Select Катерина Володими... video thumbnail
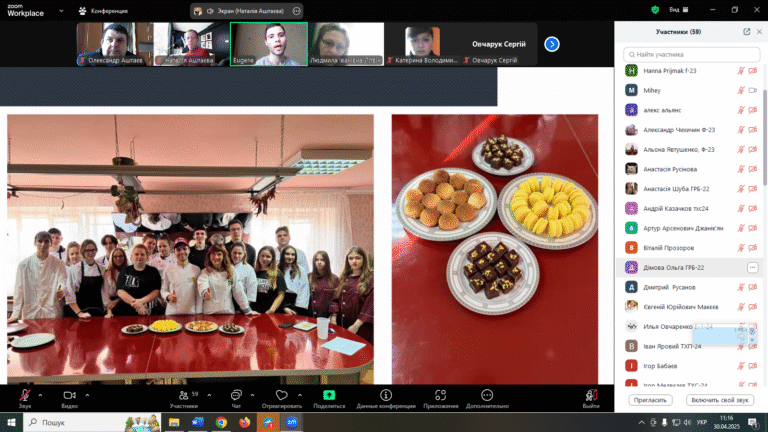 422,44
